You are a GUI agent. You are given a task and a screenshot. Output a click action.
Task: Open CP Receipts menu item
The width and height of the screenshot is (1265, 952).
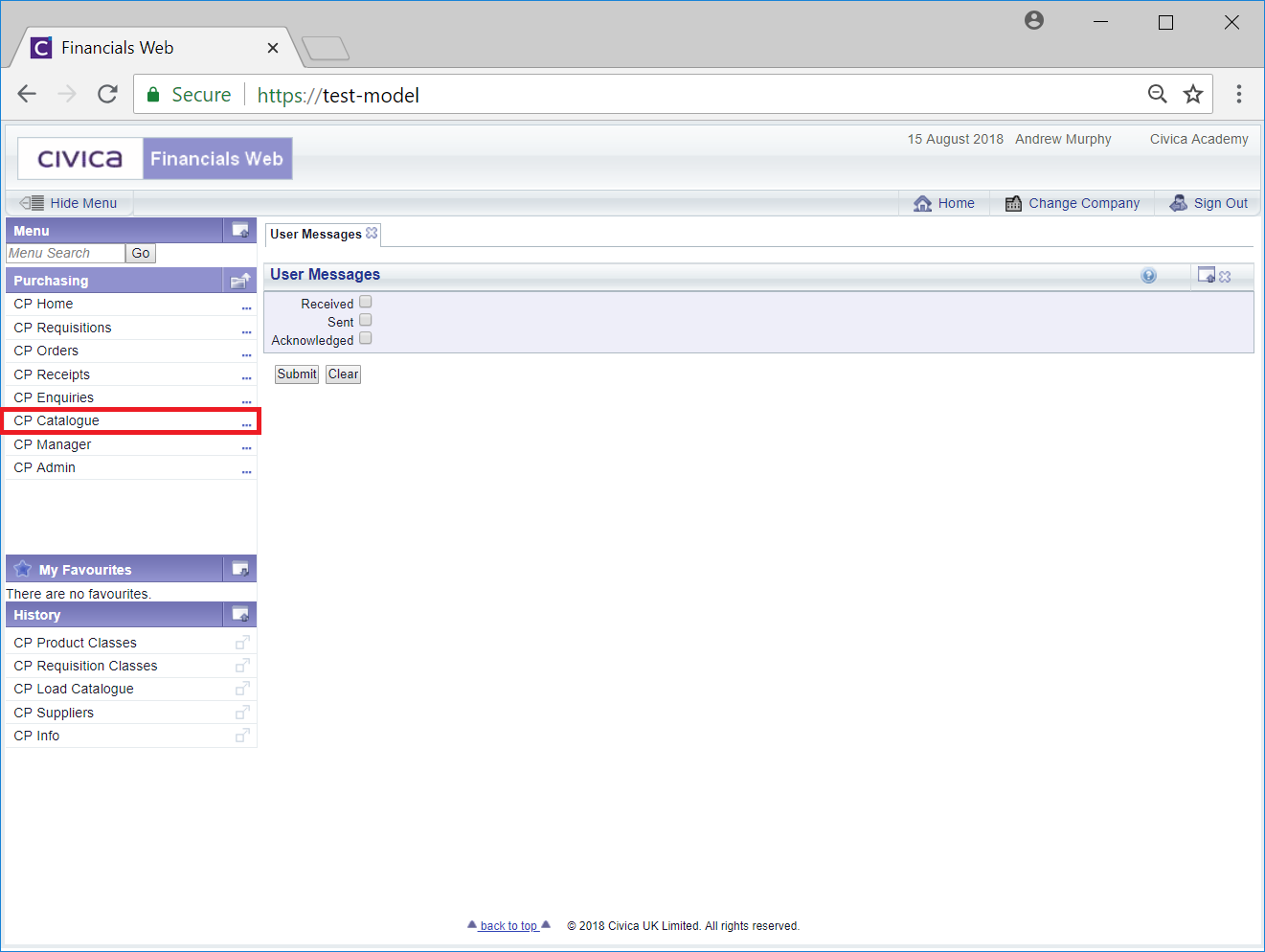coord(52,374)
